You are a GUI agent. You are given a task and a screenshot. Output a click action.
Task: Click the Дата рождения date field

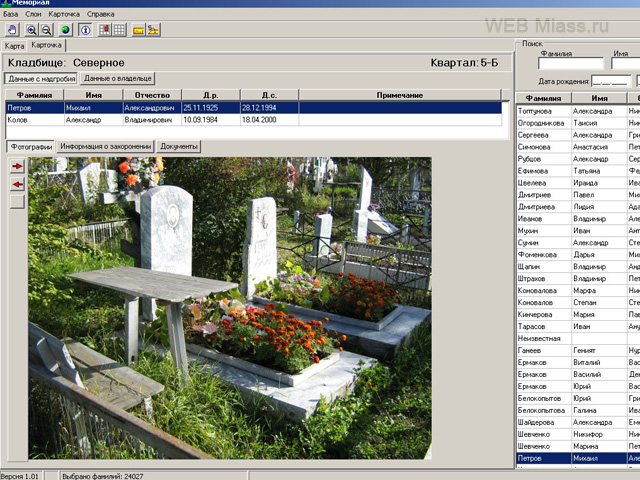coord(610,81)
